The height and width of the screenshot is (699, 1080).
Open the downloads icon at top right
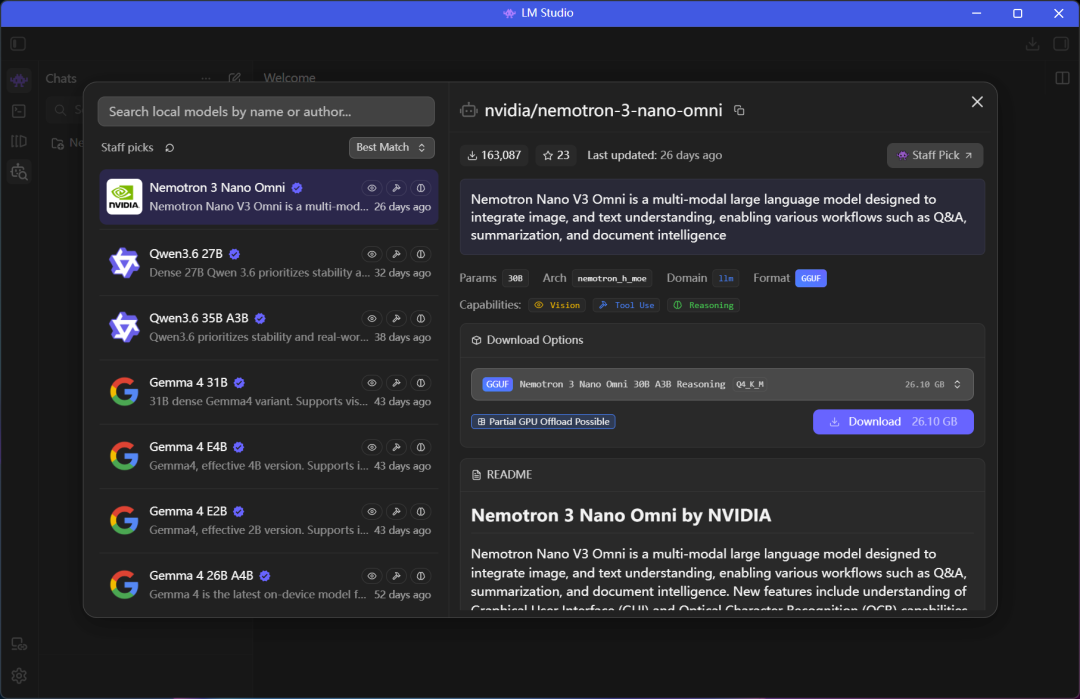(1032, 44)
